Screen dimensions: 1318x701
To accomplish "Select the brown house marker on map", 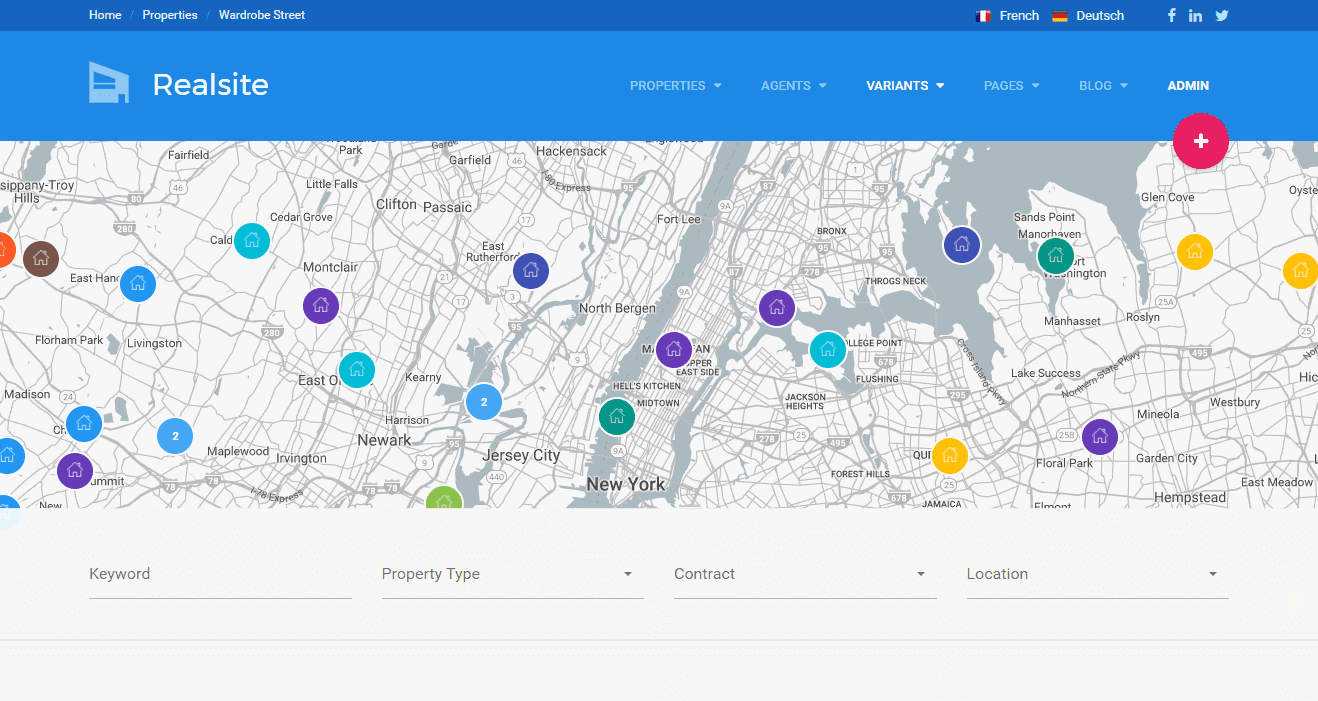I will (x=41, y=259).
